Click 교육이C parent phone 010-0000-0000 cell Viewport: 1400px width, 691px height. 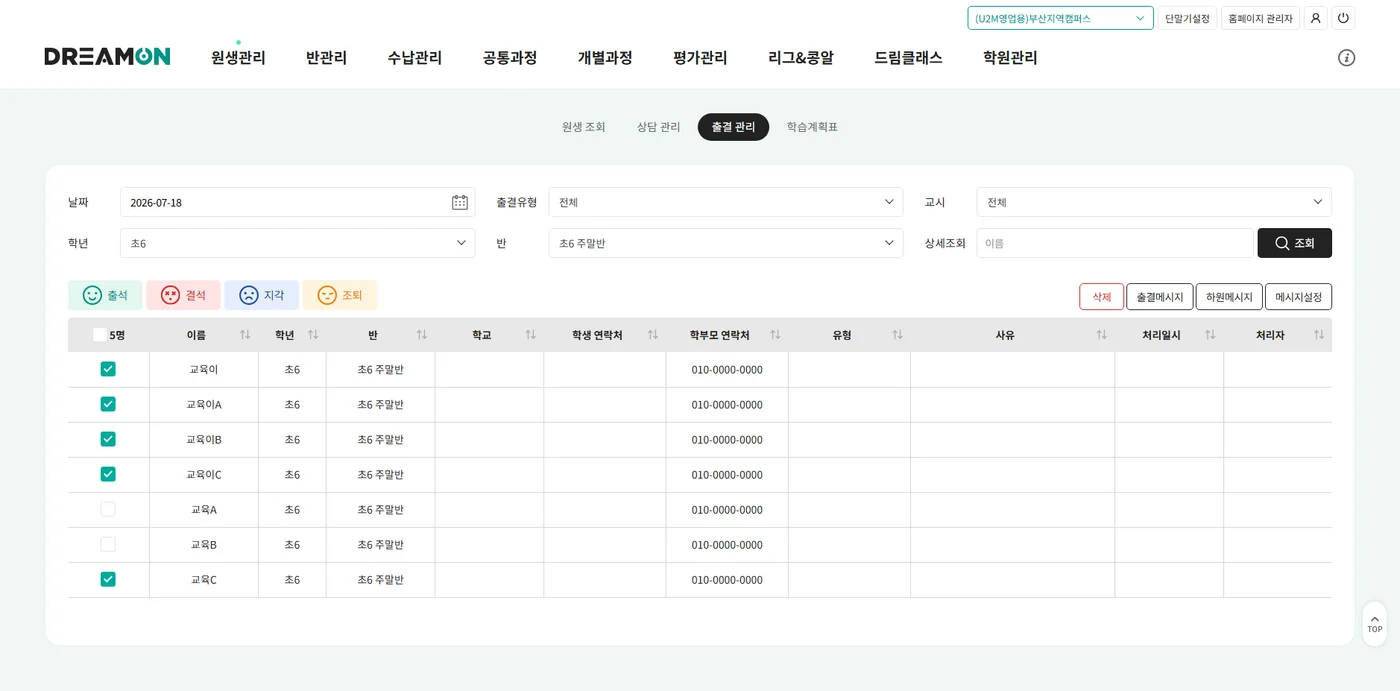727,475
